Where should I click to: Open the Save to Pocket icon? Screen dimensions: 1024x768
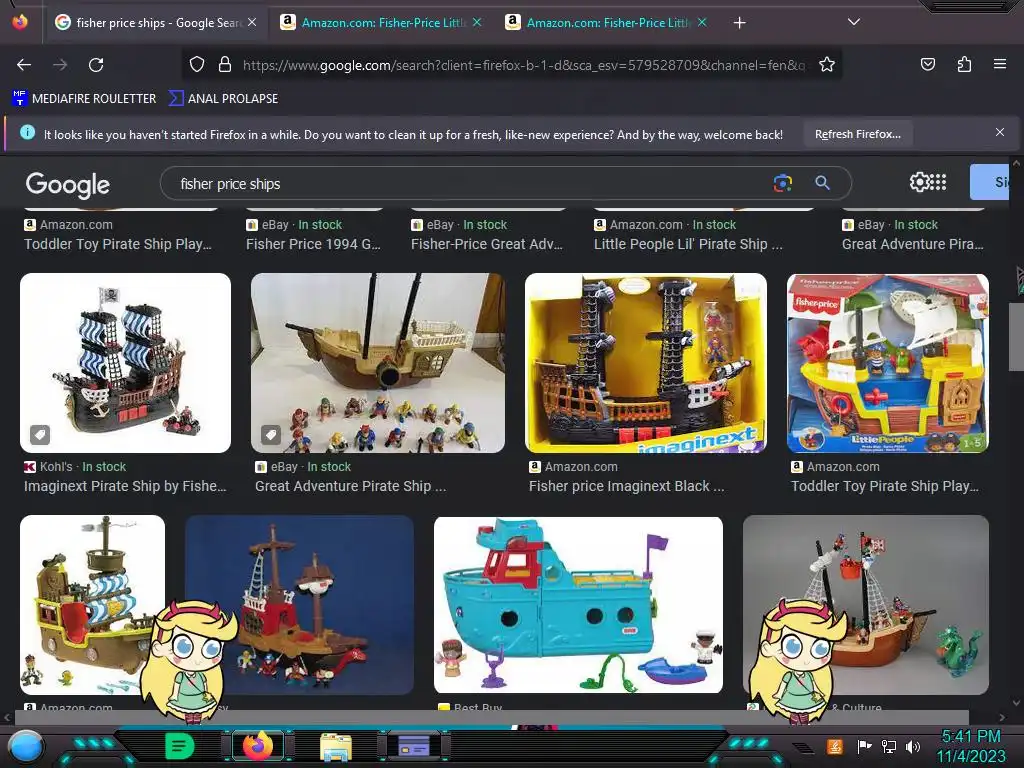pos(927,64)
